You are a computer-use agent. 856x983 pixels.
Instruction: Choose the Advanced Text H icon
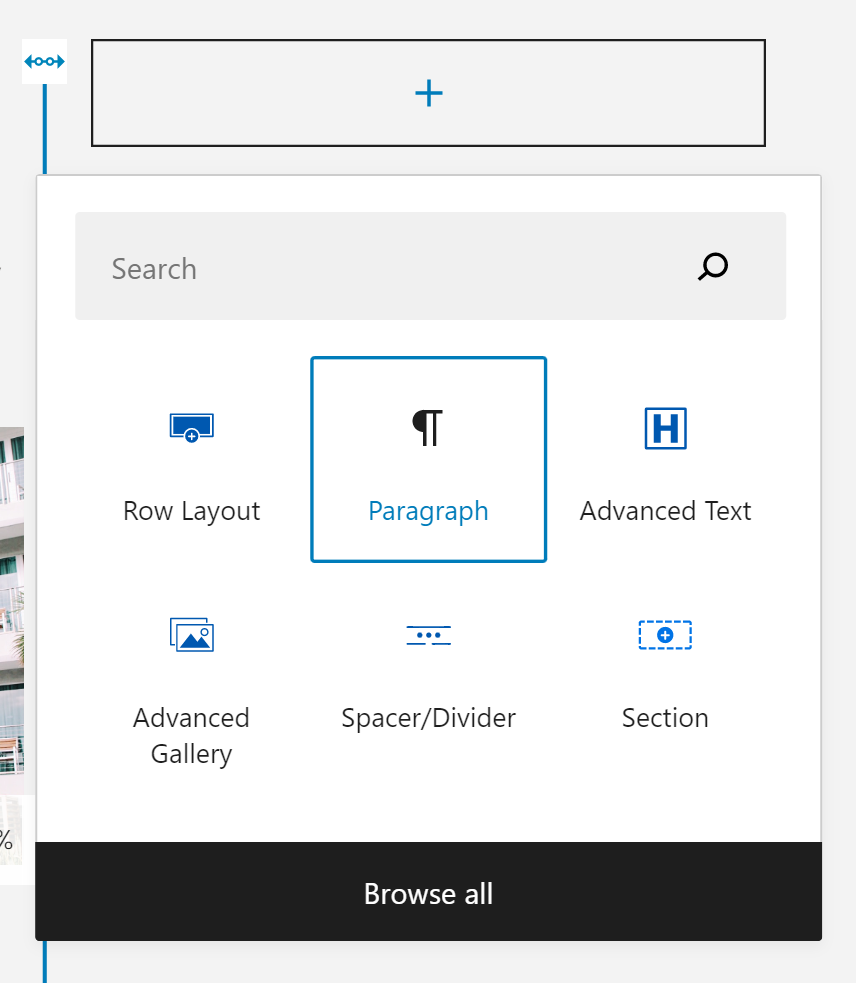[x=665, y=428]
